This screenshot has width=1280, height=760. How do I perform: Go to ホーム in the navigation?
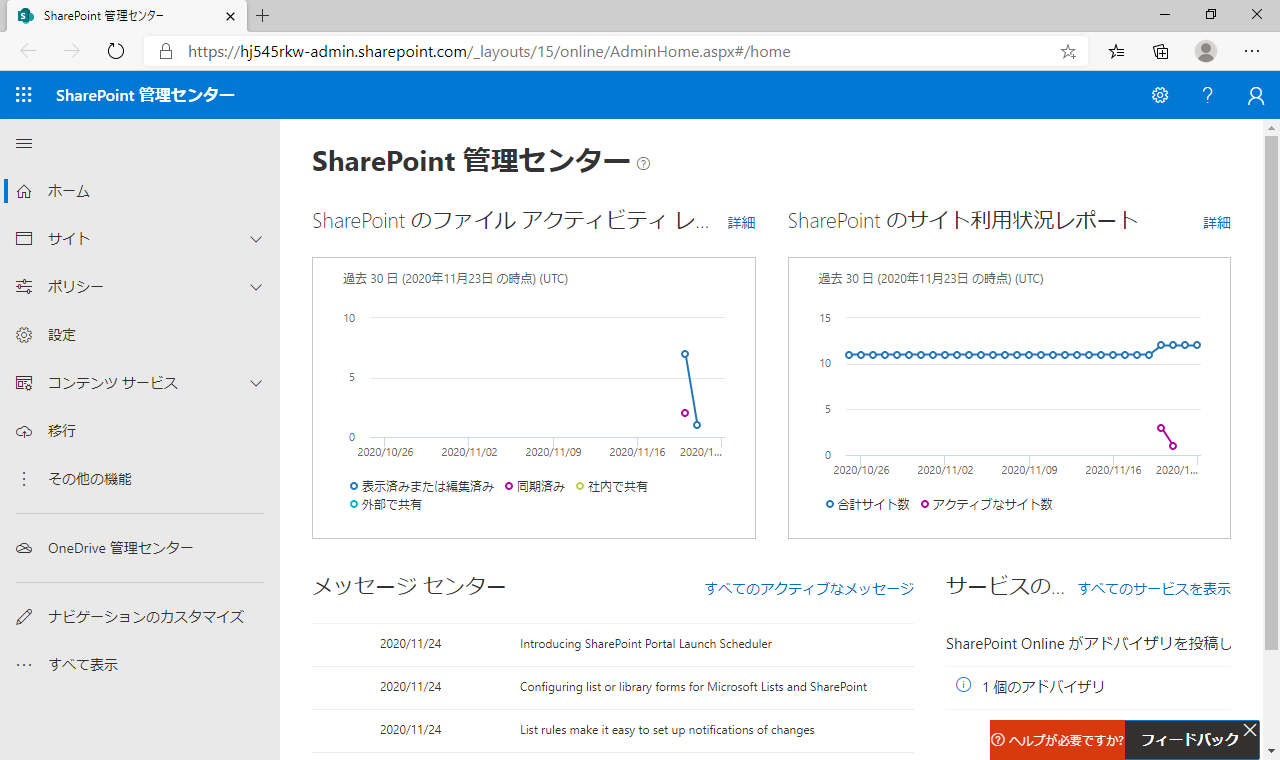click(69, 191)
